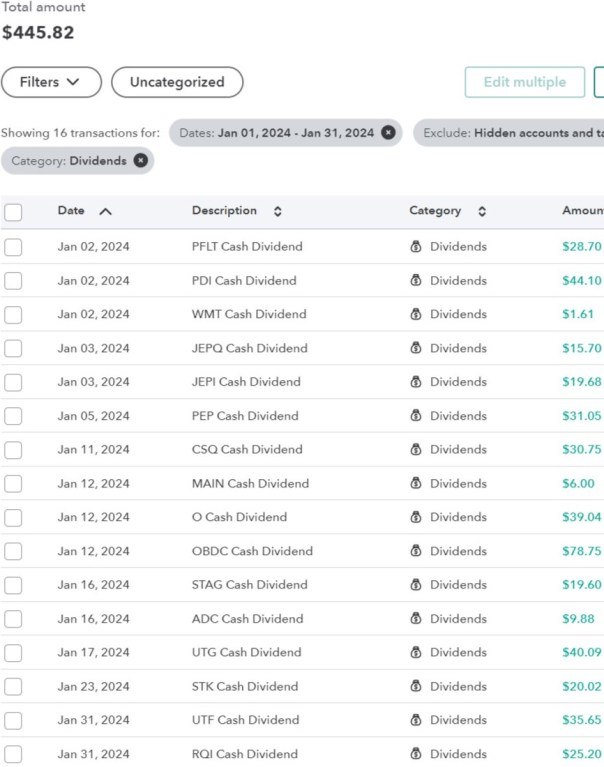
Task: Click dividend category icon for WMT row
Action: click(x=416, y=314)
